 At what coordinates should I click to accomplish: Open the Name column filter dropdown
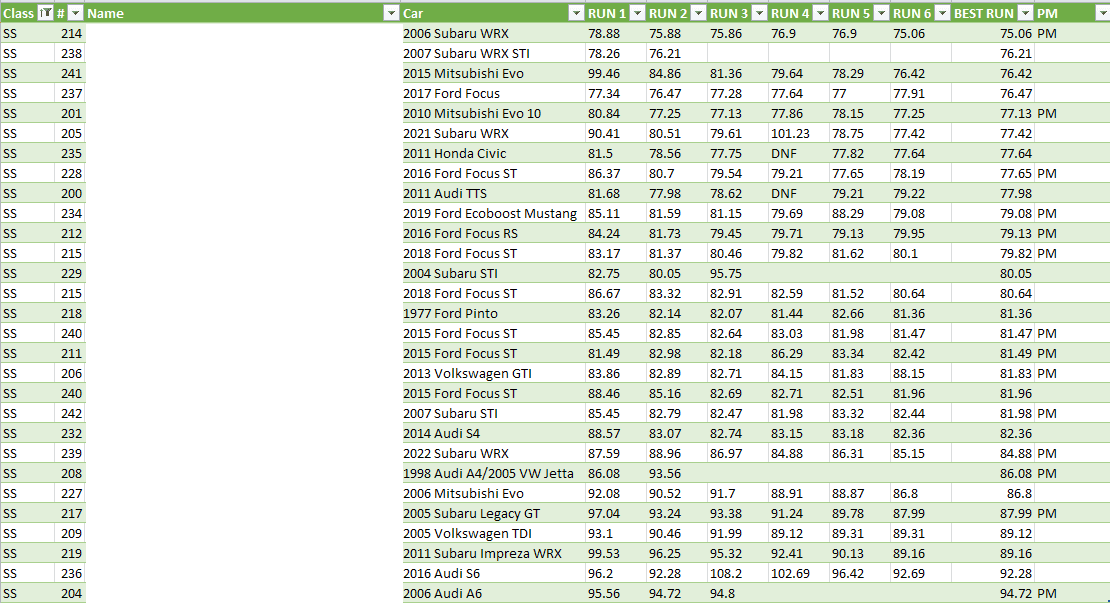click(x=391, y=13)
